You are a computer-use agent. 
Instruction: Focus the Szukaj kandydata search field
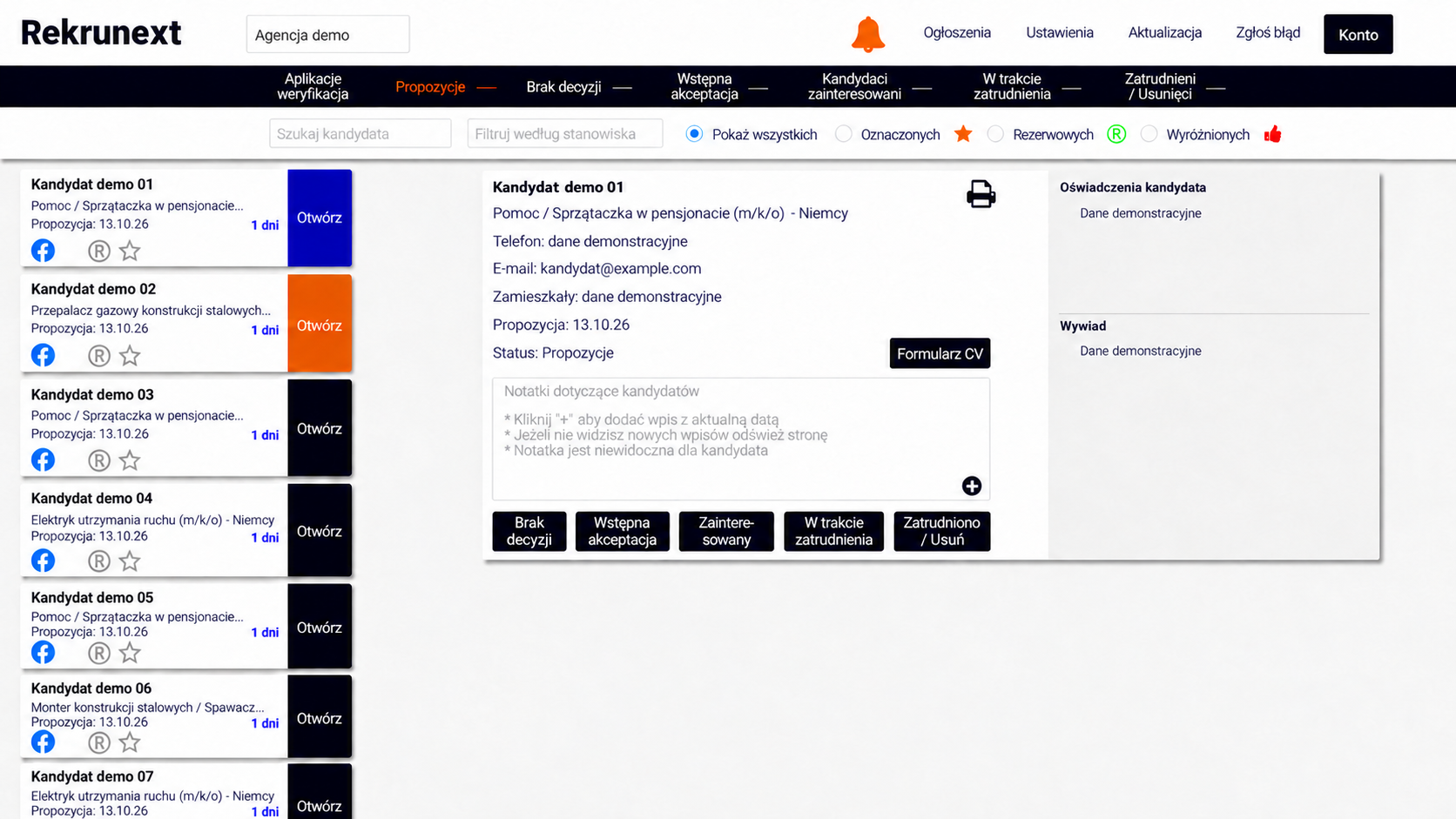tap(361, 134)
